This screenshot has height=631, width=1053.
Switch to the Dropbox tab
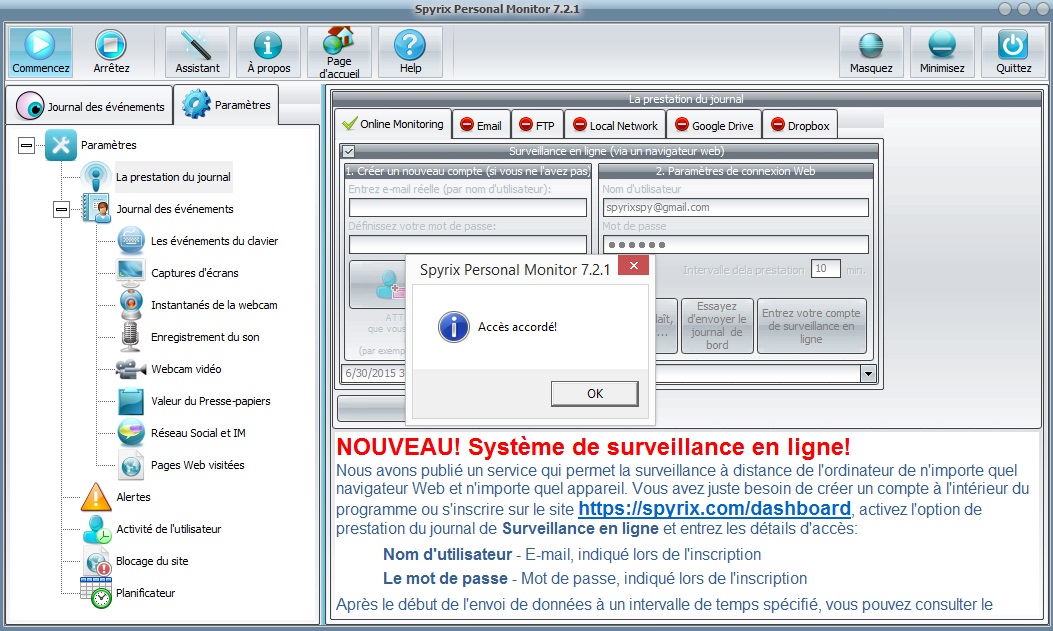pos(800,126)
